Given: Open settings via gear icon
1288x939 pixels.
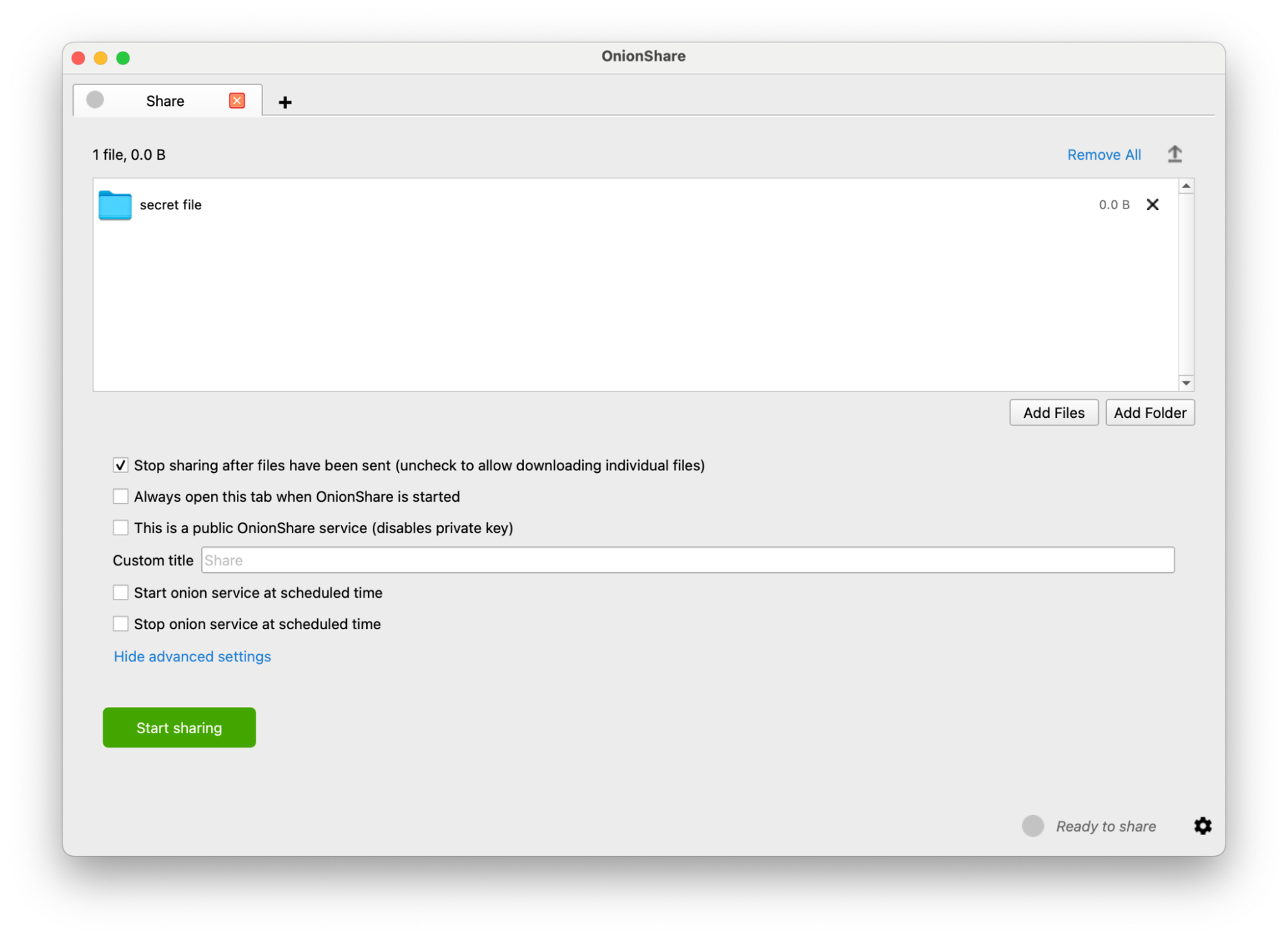Looking at the screenshot, I should pyautogui.click(x=1203, y=826).
